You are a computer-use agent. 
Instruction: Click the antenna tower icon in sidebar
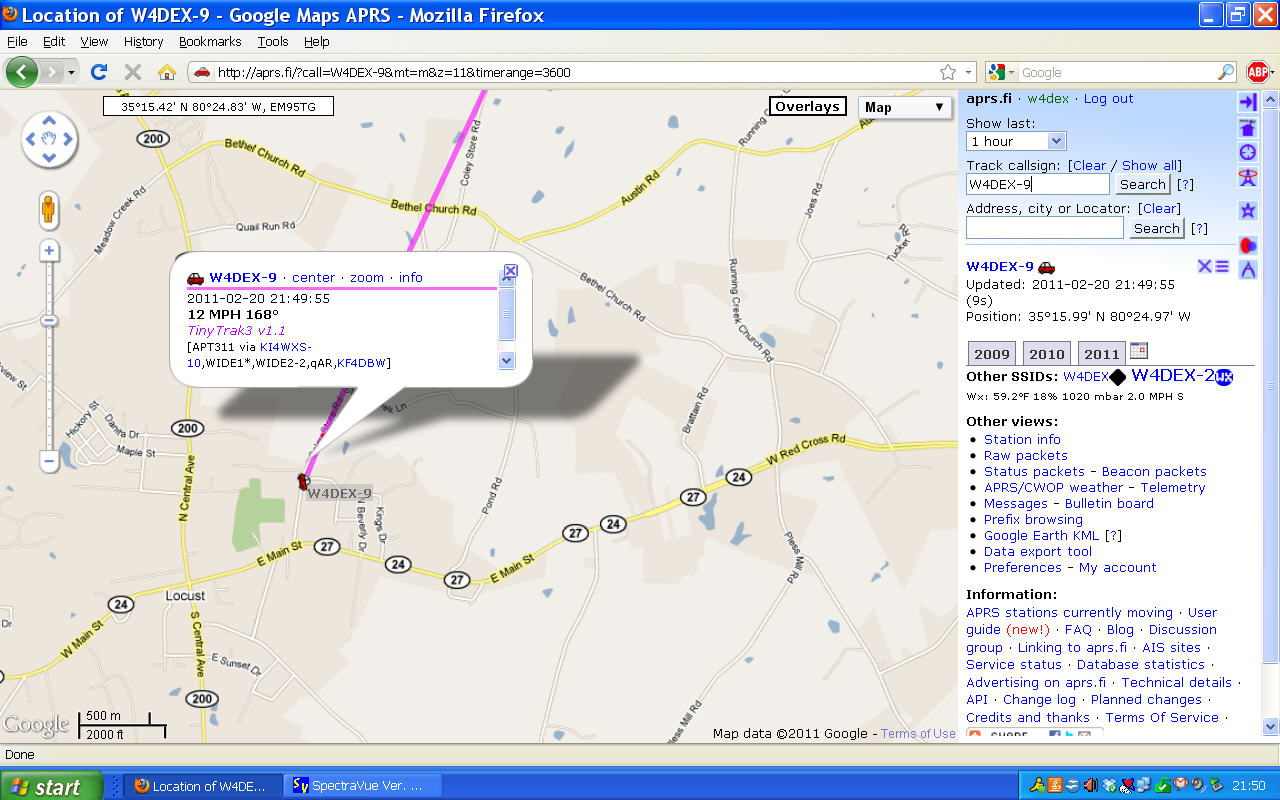1247,178
